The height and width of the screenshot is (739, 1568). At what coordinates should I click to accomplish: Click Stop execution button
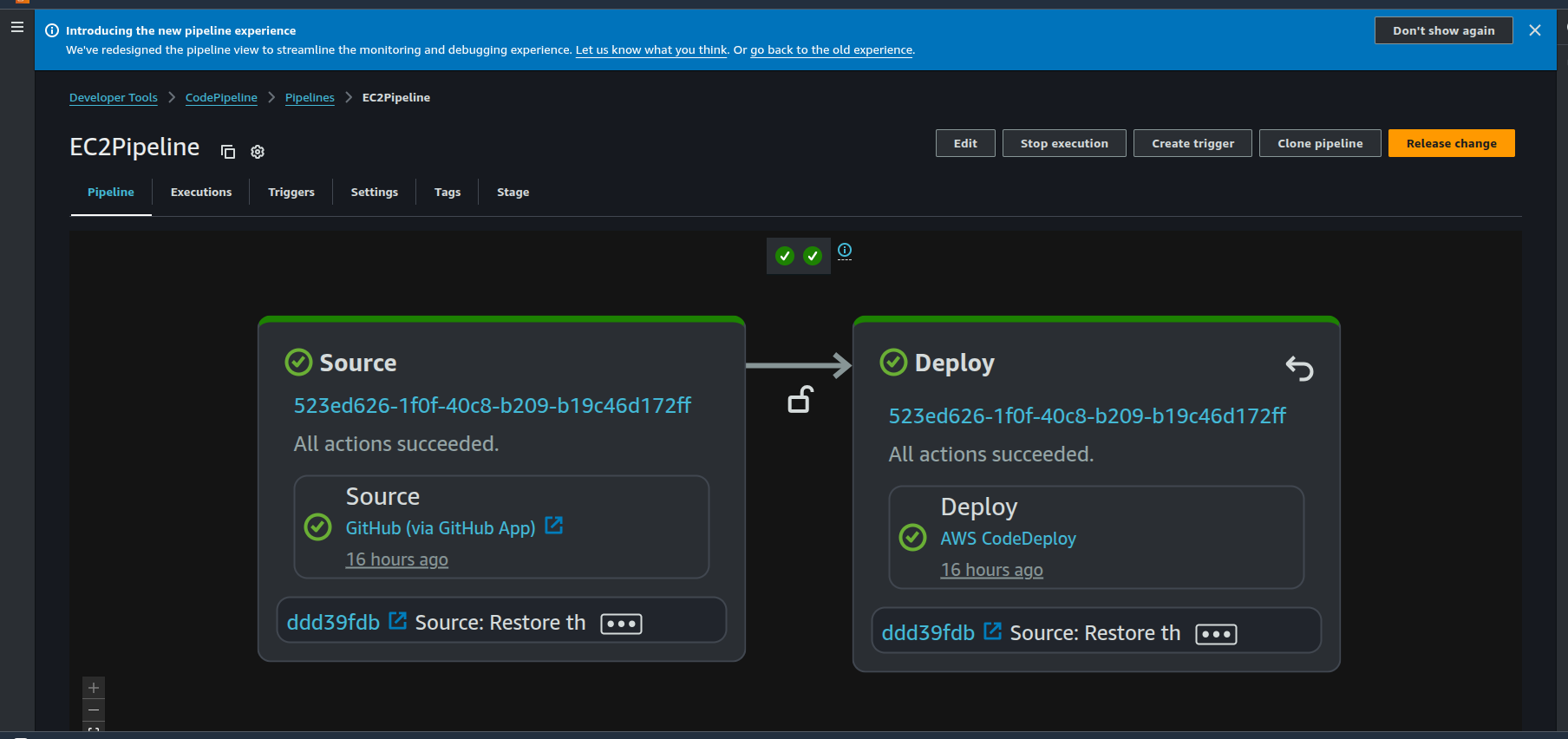click(1064, 143)
